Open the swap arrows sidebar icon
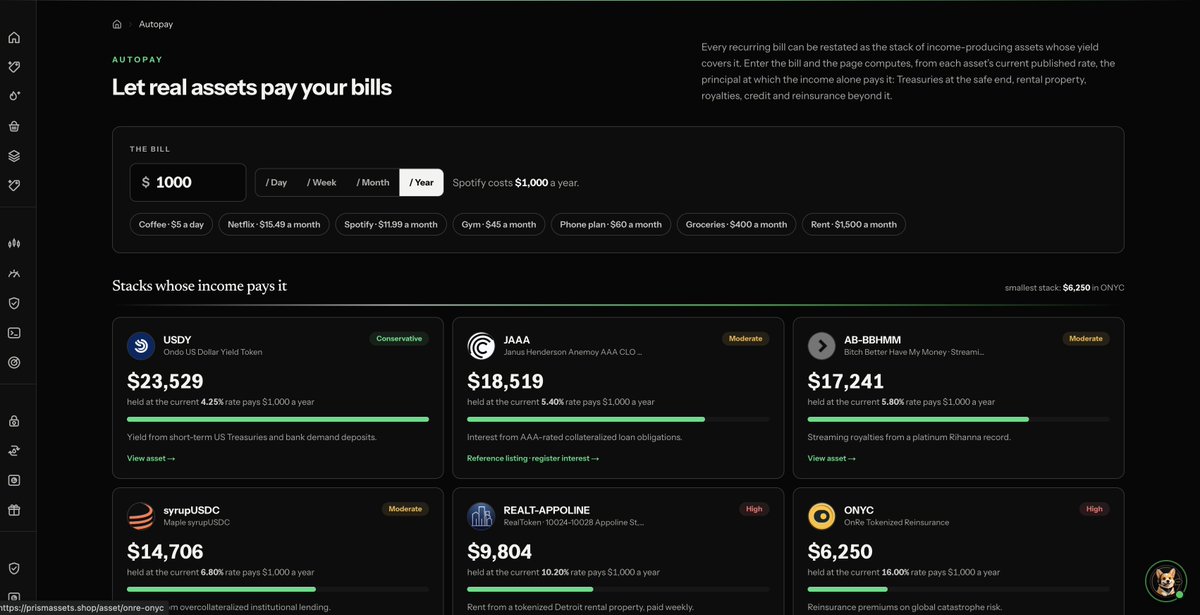 (x=14, y=450)
